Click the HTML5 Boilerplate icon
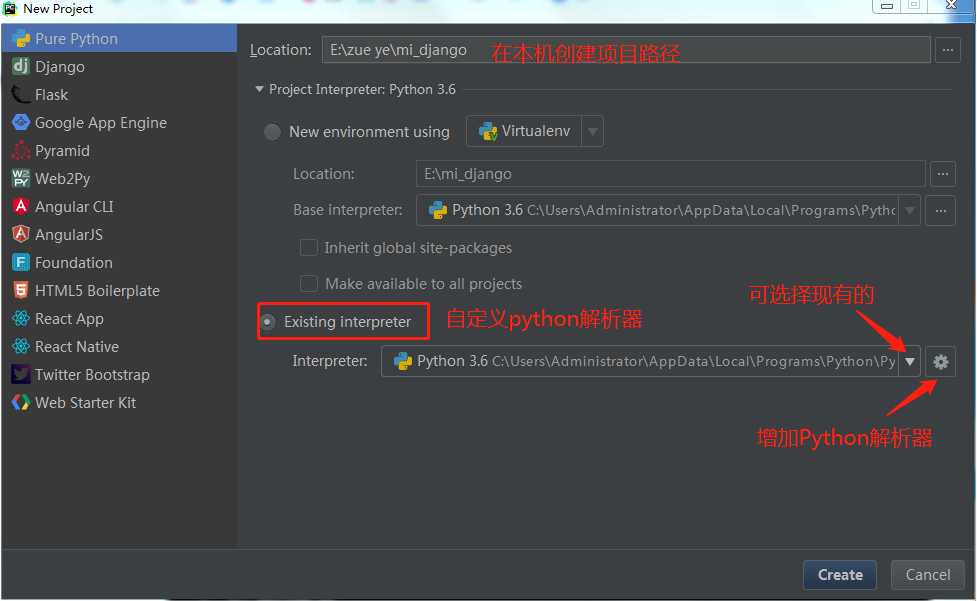 [x=21, y=290]
